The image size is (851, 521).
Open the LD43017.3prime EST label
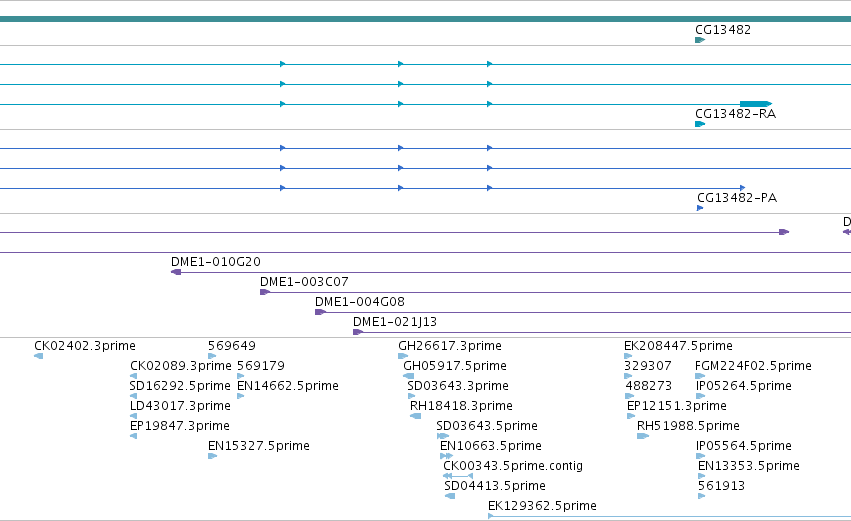tap(180, 406)
